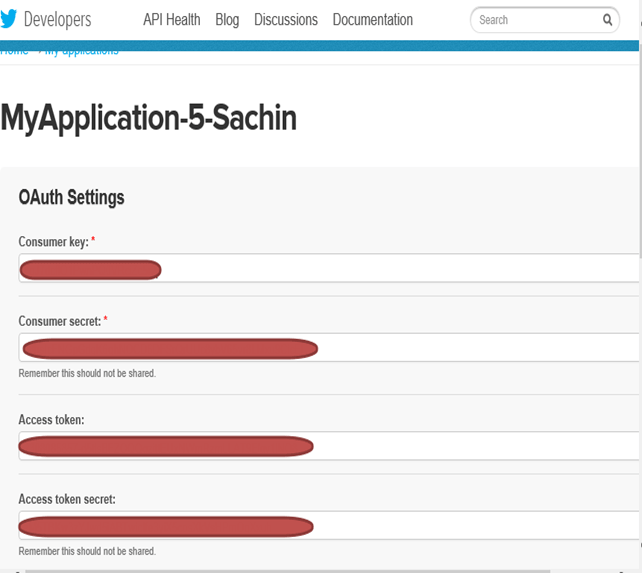Open the Developers home link
642x573 pixels.
tap(57, 20)
